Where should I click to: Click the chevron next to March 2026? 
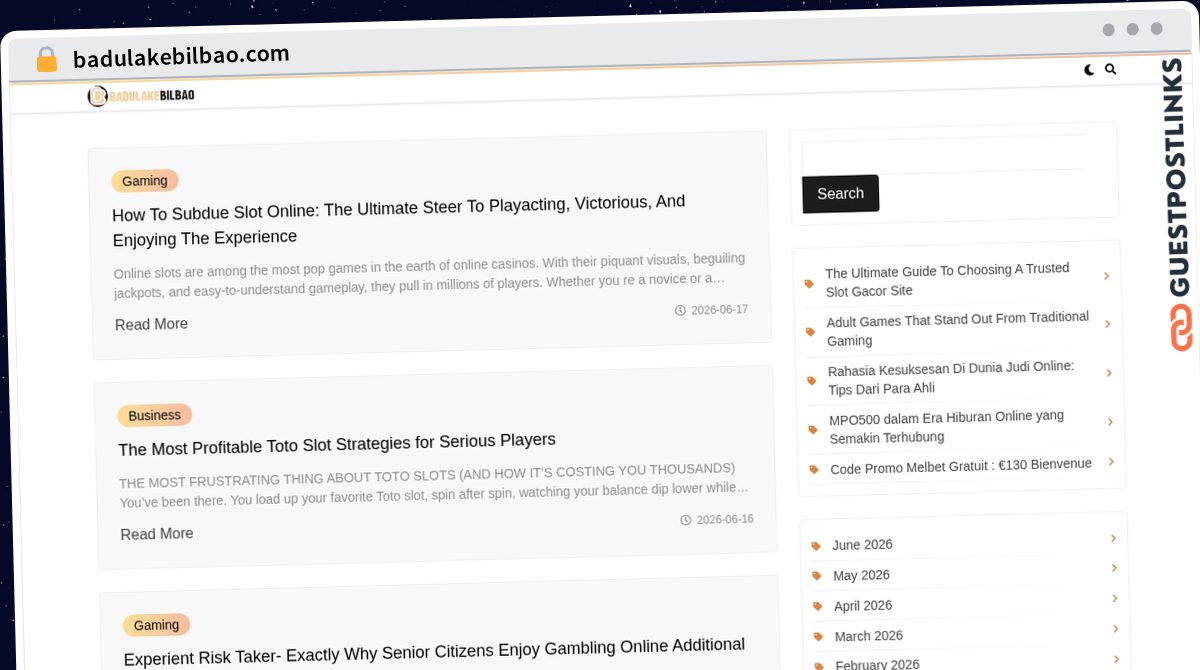click(1116, 629)
